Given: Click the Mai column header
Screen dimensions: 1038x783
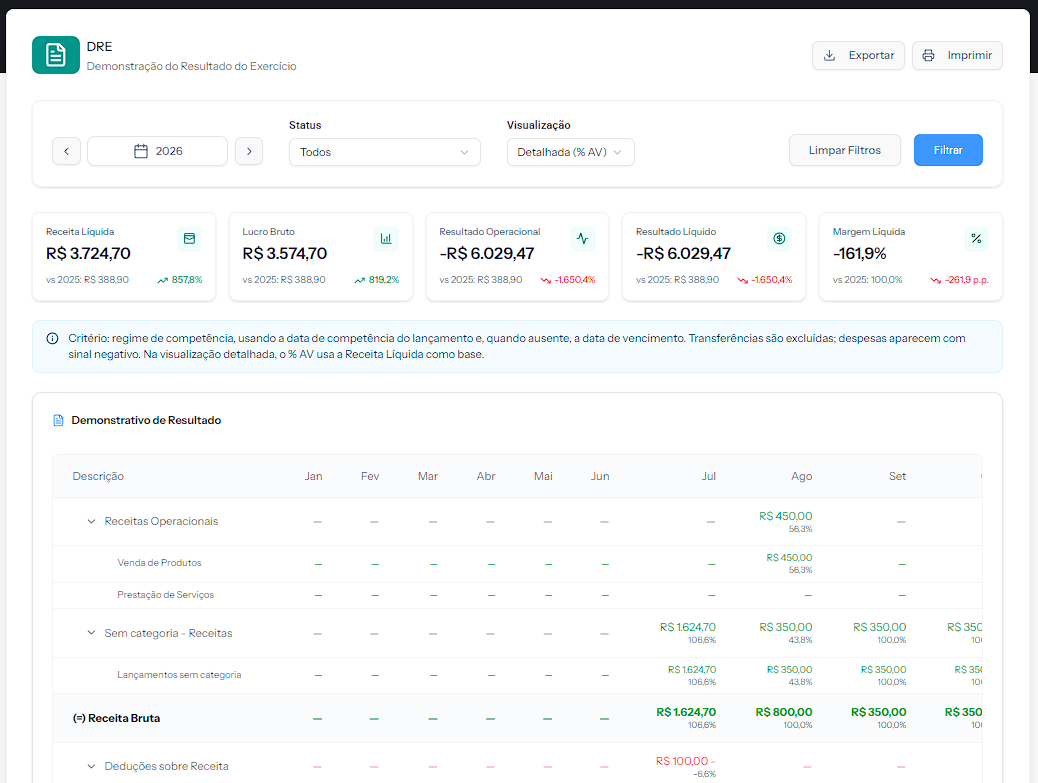Looking at the screenshot, I should (543, 477).
